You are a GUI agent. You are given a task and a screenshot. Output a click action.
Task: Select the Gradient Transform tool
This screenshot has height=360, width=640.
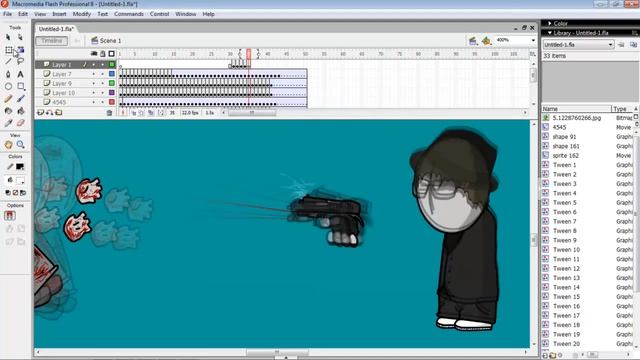coord(20,50)
